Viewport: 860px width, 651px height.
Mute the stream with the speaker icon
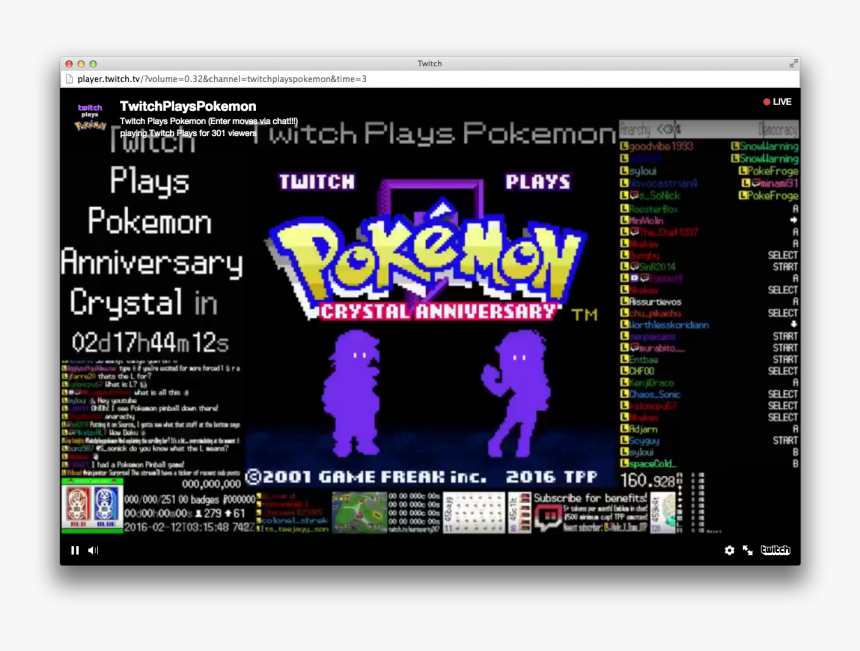[93, 550]
